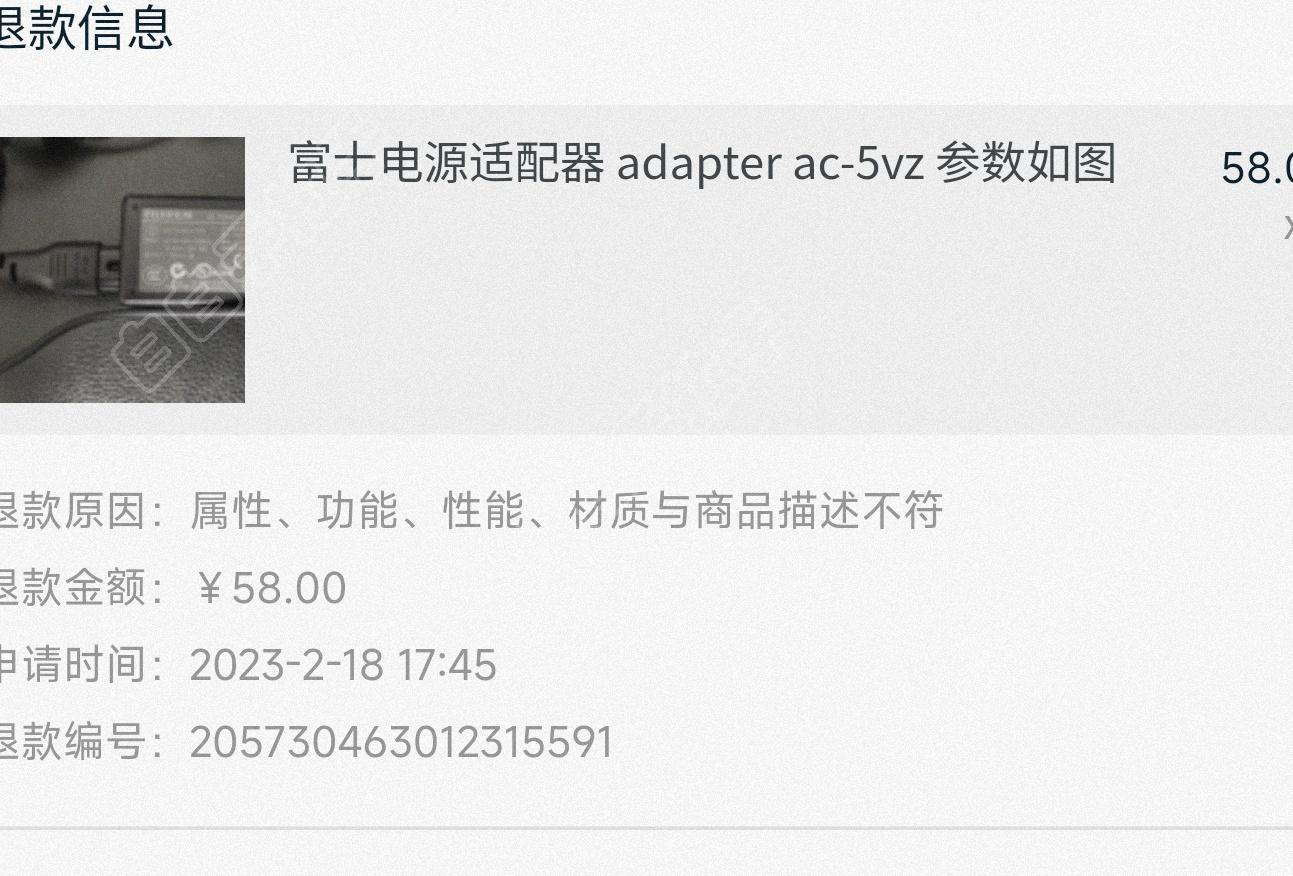The width and height of the screenshot is (1293, 876).
Task: Click the 58.0 item price
Action: (1257, 168)
